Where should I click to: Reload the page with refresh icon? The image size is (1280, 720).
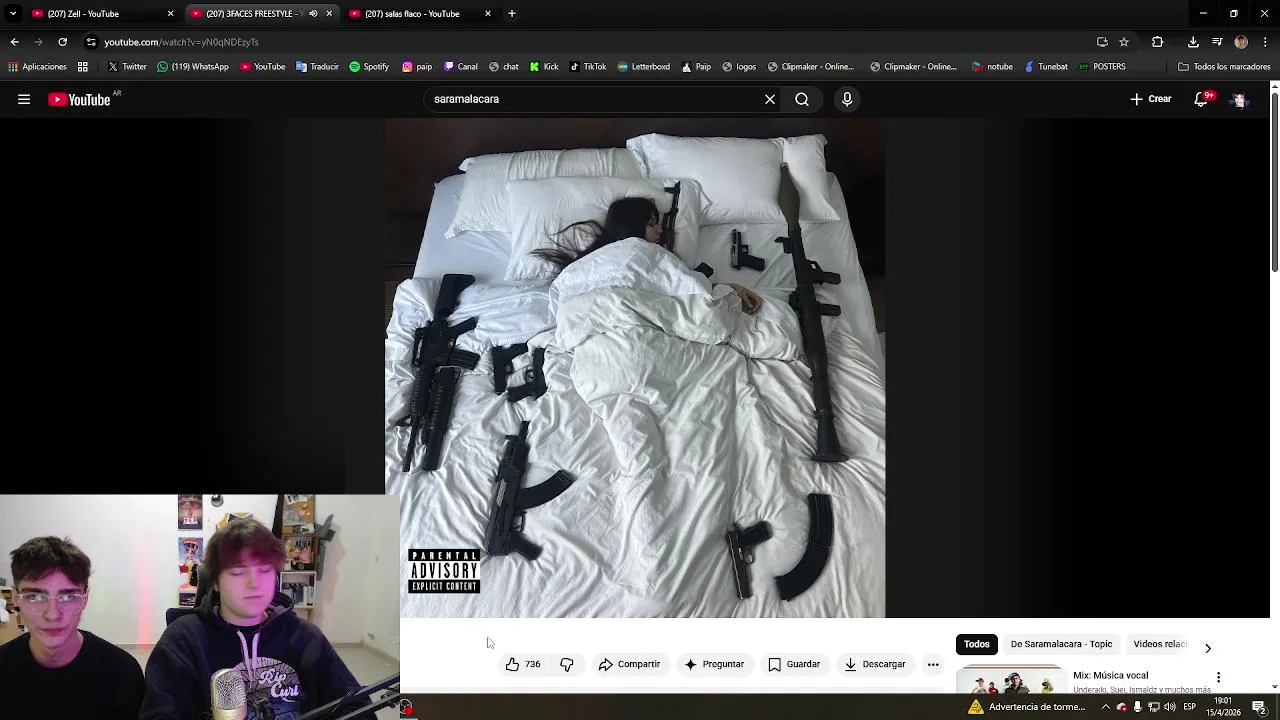[62, 42]
